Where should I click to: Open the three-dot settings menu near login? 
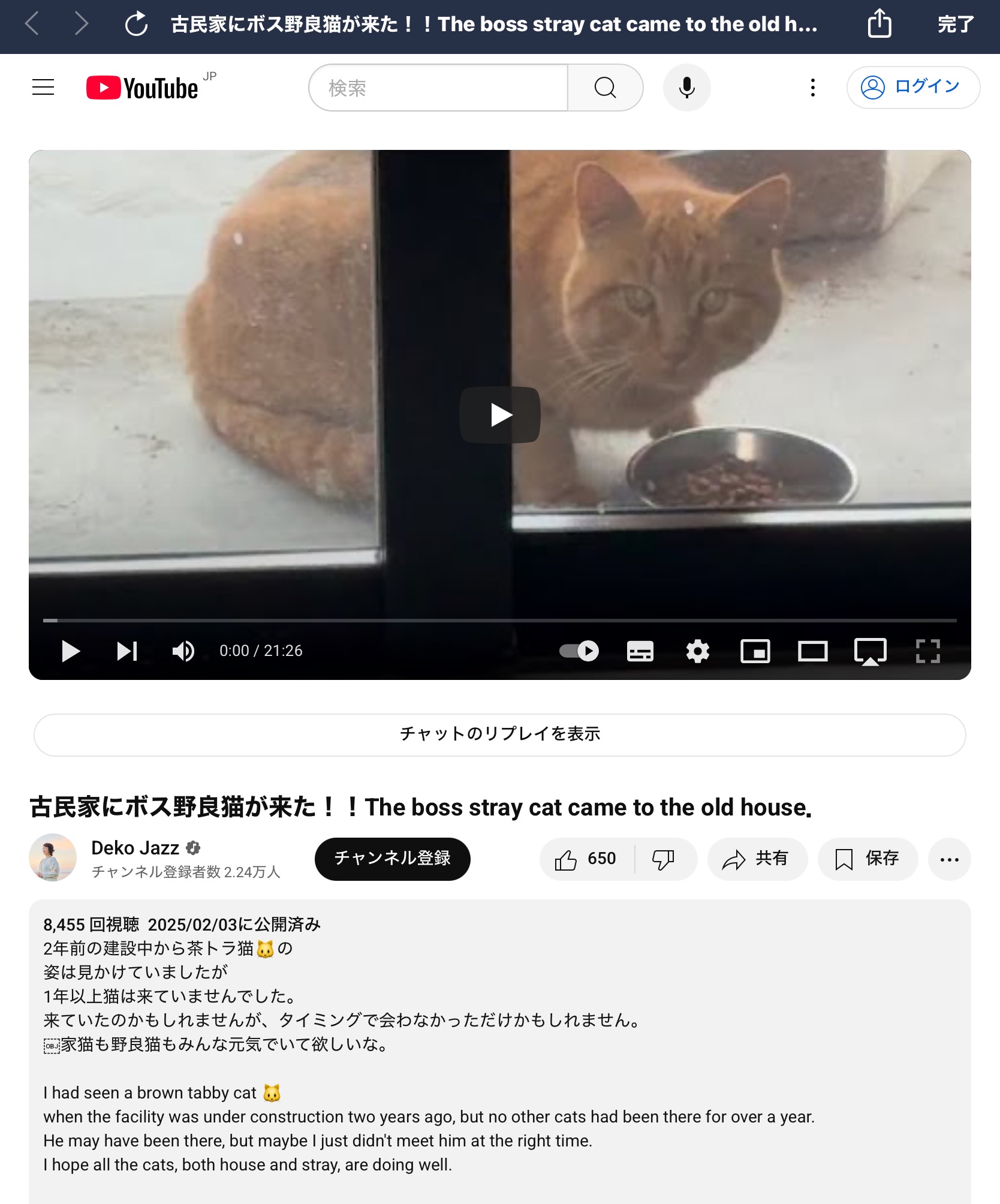coord(813,88)
